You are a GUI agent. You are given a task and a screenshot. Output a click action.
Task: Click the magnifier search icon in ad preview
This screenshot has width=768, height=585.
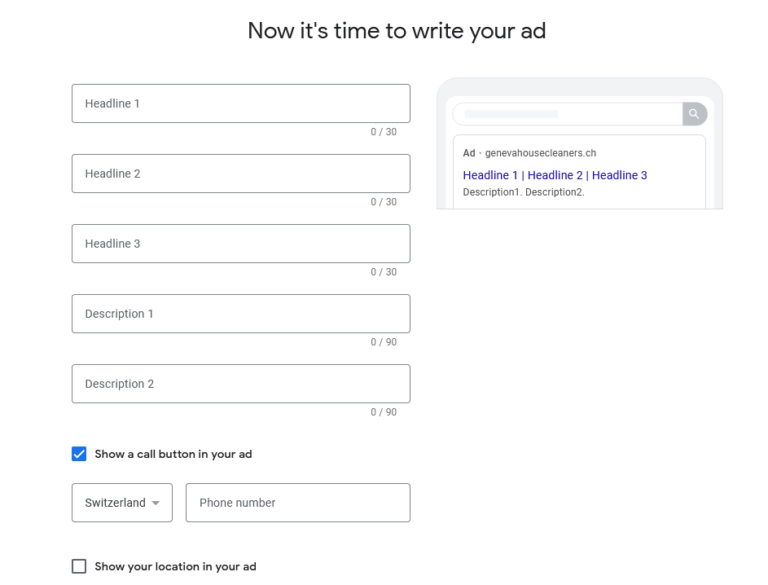pyautogui.click(x=694, y=114)
